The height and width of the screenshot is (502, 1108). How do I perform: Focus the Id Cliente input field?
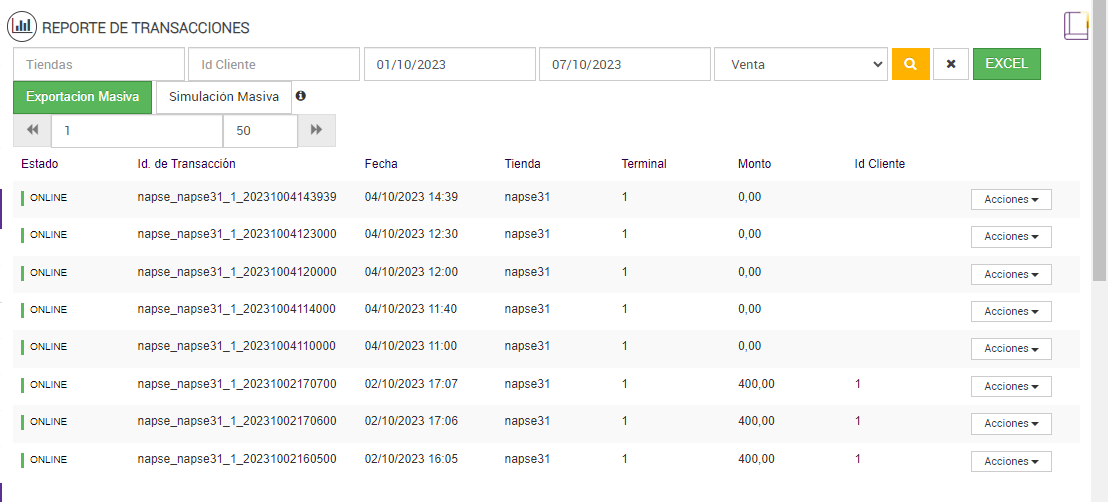273,64
